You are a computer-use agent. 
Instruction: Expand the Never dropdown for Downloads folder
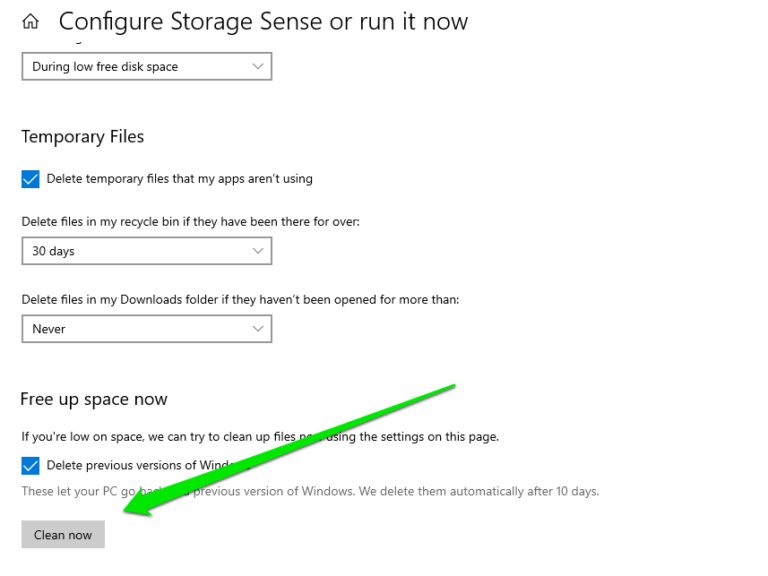[146, 329]
